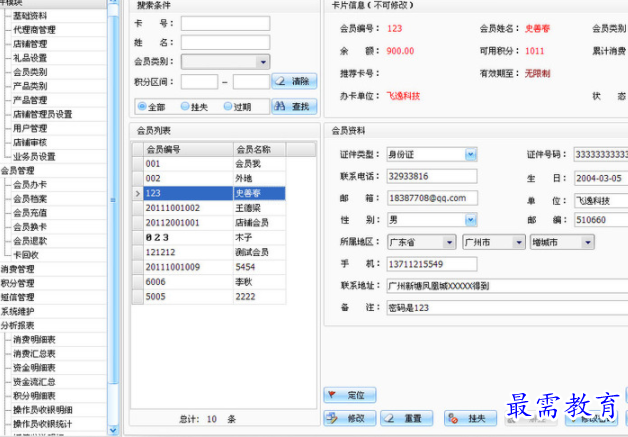Click the 证件号码 input field
Image resolution: width=628 pixels, height=437 pixels.
pos(601,155)
